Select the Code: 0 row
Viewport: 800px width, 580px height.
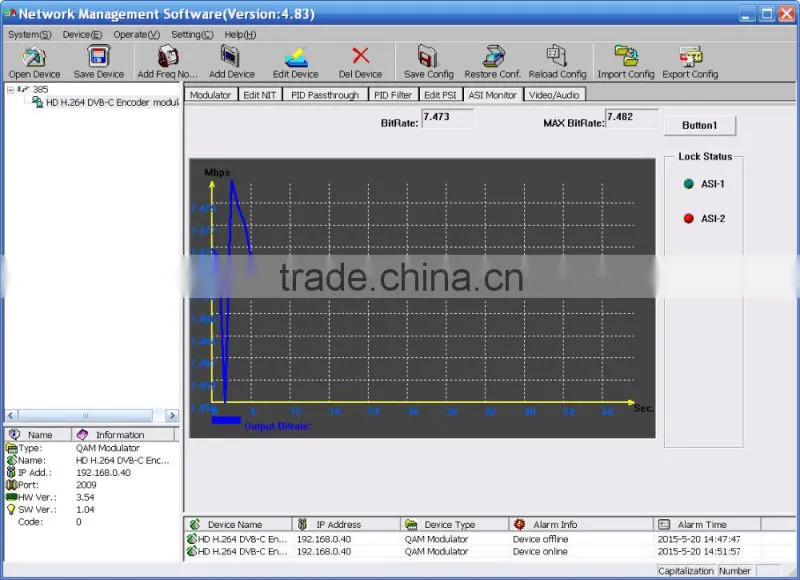pos(92,521)
